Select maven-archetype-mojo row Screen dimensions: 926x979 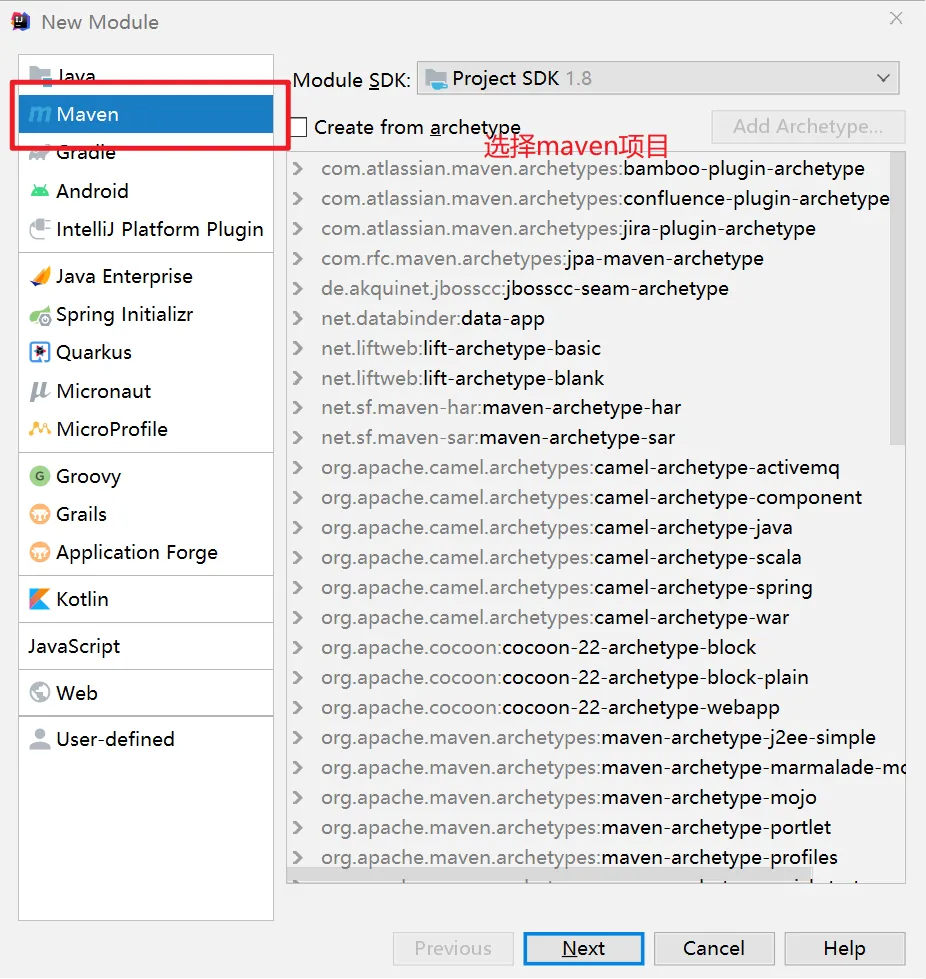(x=596, y=797)
